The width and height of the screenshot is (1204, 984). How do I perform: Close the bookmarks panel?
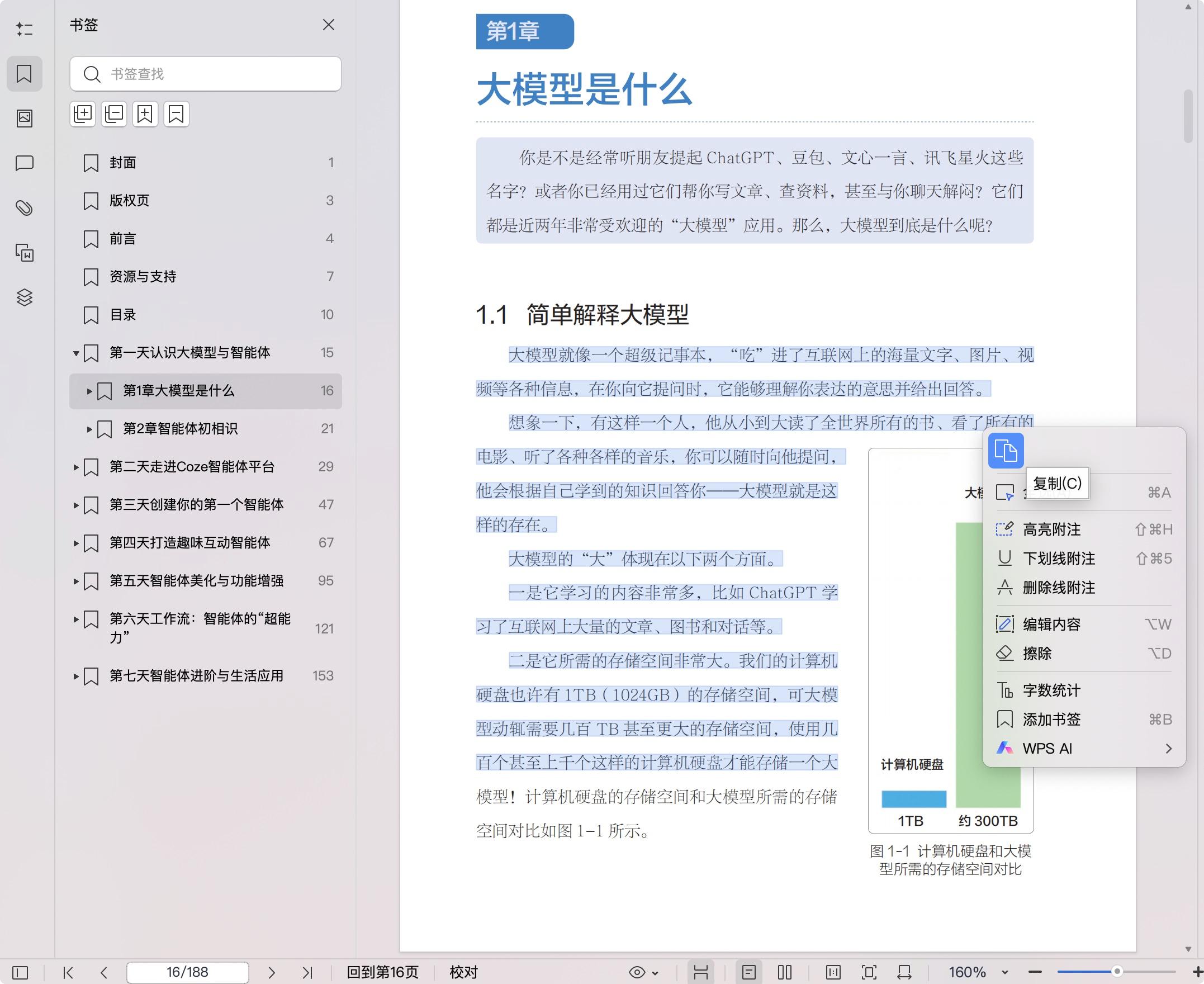coord(329,25)
